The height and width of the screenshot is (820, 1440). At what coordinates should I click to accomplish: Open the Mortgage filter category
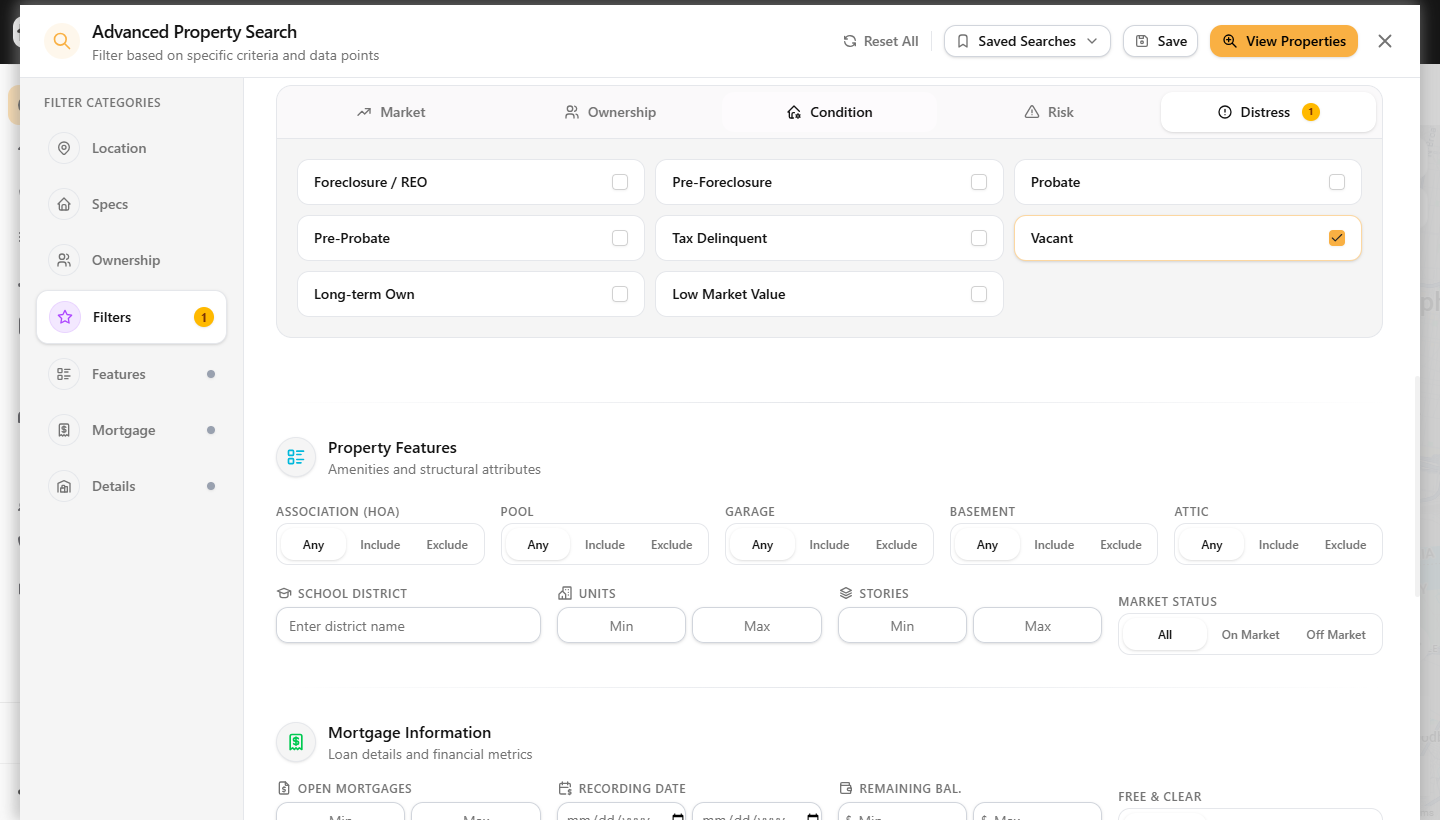pos(132,430)
